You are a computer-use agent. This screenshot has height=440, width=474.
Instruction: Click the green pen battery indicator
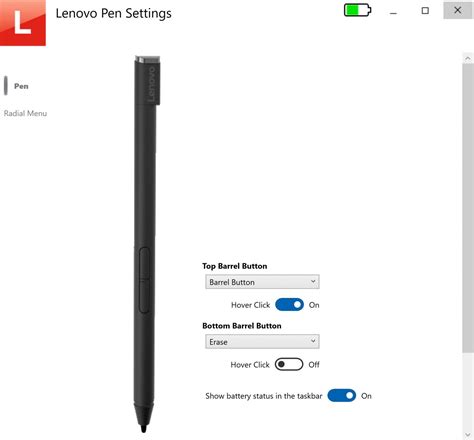pos(357,10)
